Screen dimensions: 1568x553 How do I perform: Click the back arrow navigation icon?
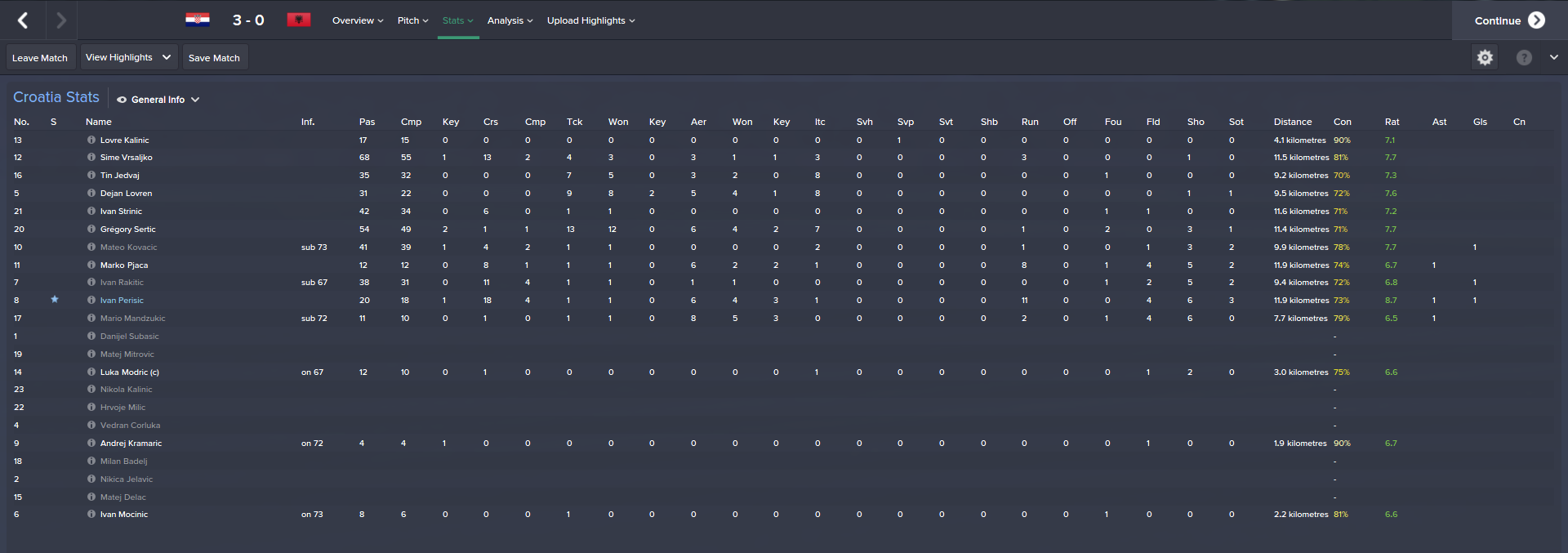pyautogui.click(x=23, y=20)
